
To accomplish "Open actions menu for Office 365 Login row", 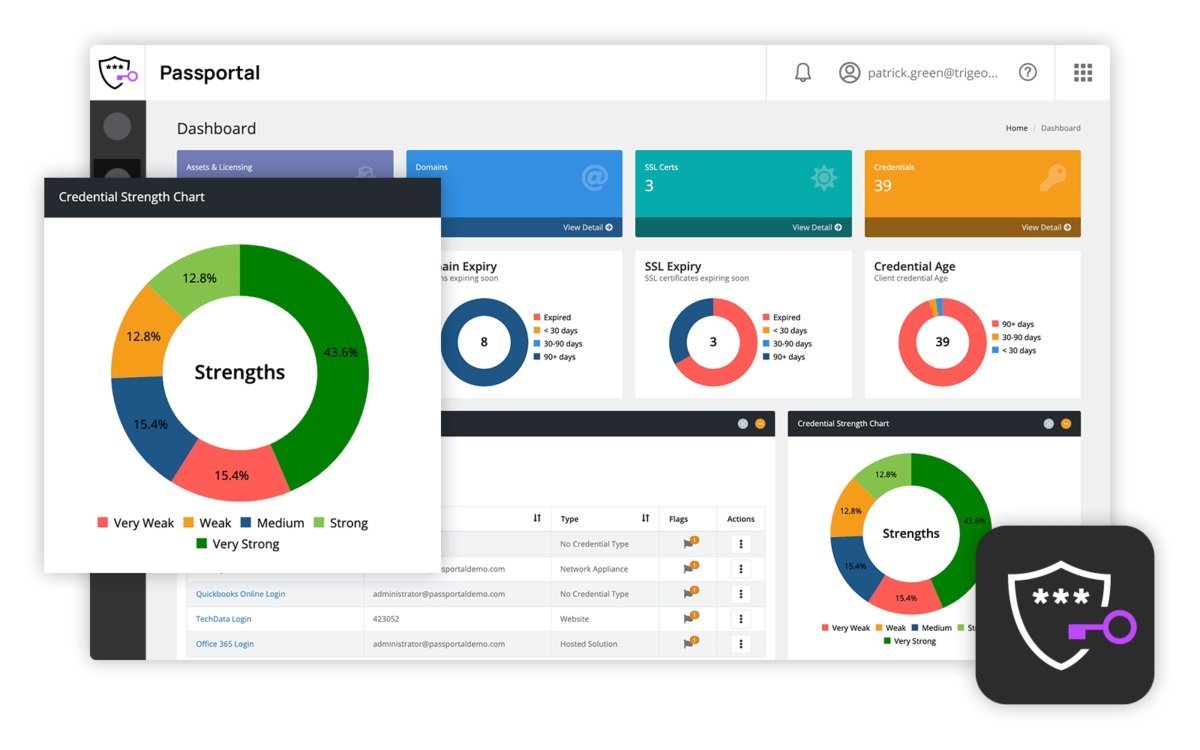I will pos(740,643).
